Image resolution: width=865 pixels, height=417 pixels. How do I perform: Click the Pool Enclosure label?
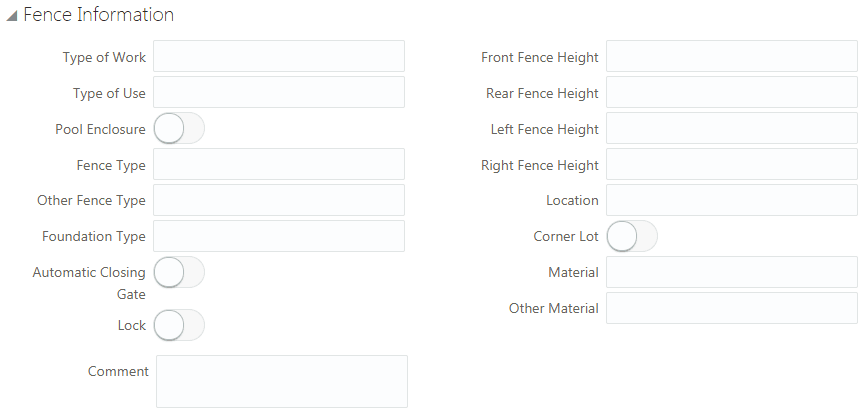(100, 129)
